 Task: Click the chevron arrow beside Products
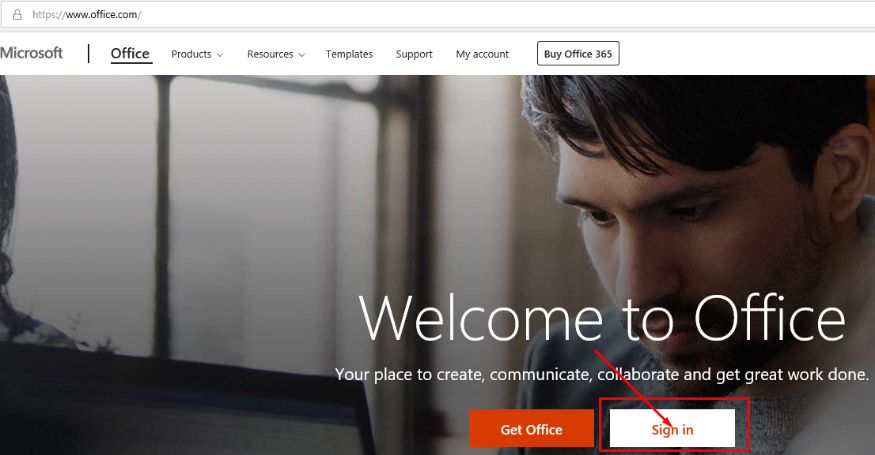(220, 55)
